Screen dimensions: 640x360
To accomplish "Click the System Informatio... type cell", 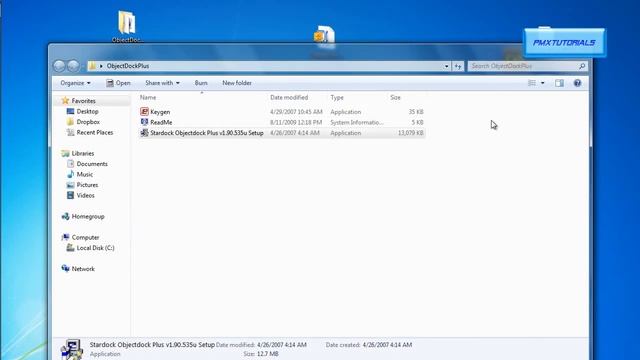I will coord(357,122).
